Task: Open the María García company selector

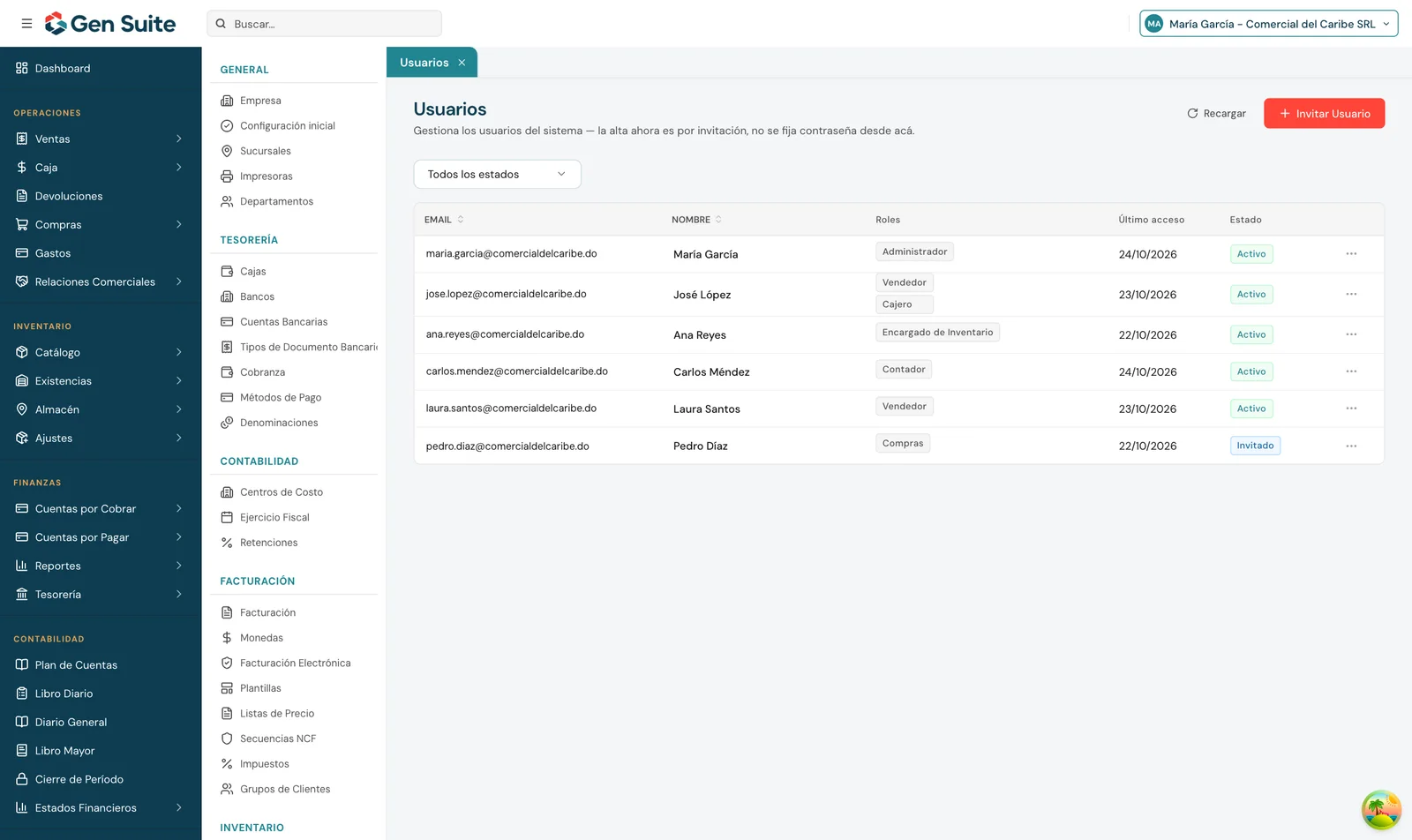Action: coord(1268,24)
